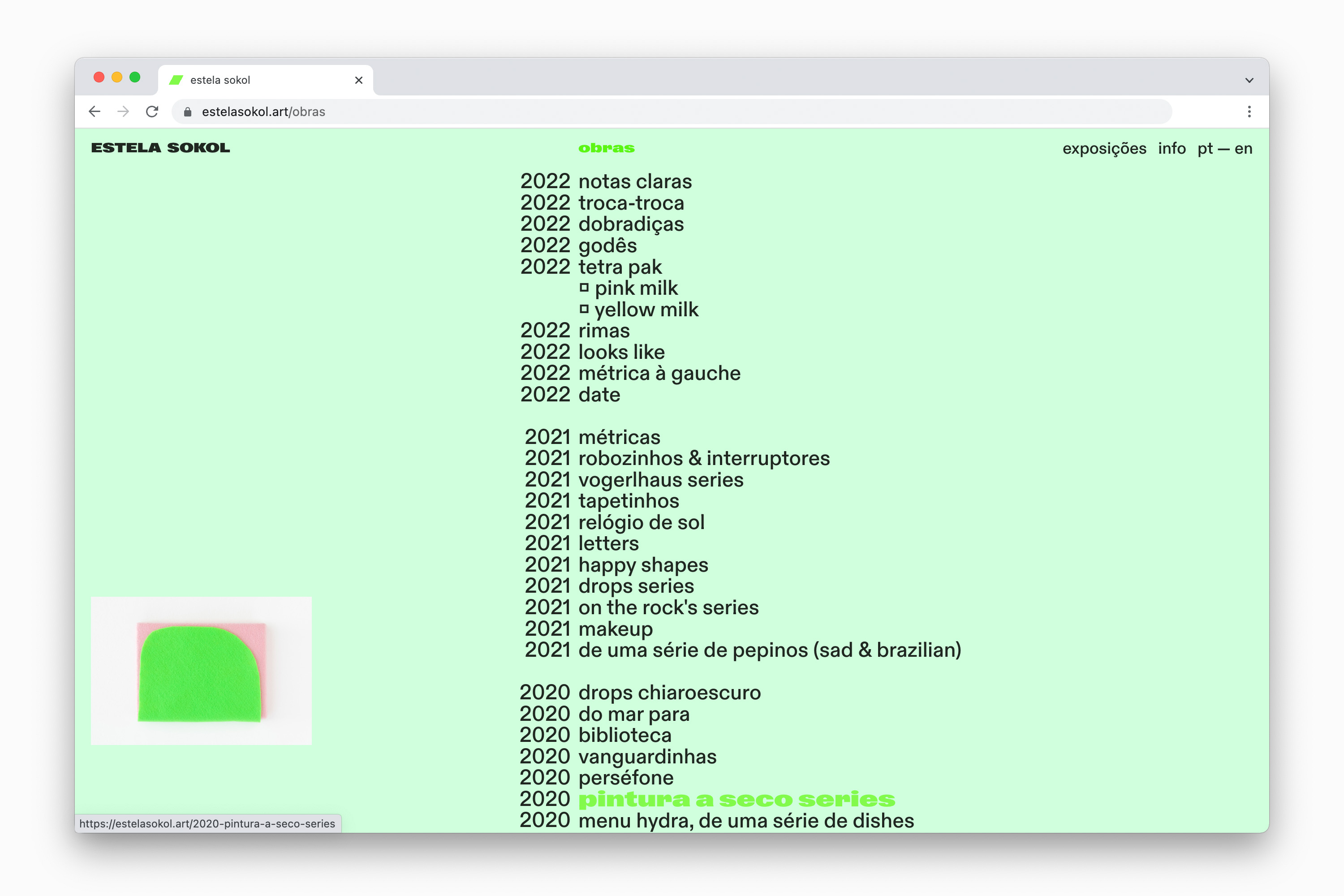Click the browser forward arrow

(x=123, y=112)
